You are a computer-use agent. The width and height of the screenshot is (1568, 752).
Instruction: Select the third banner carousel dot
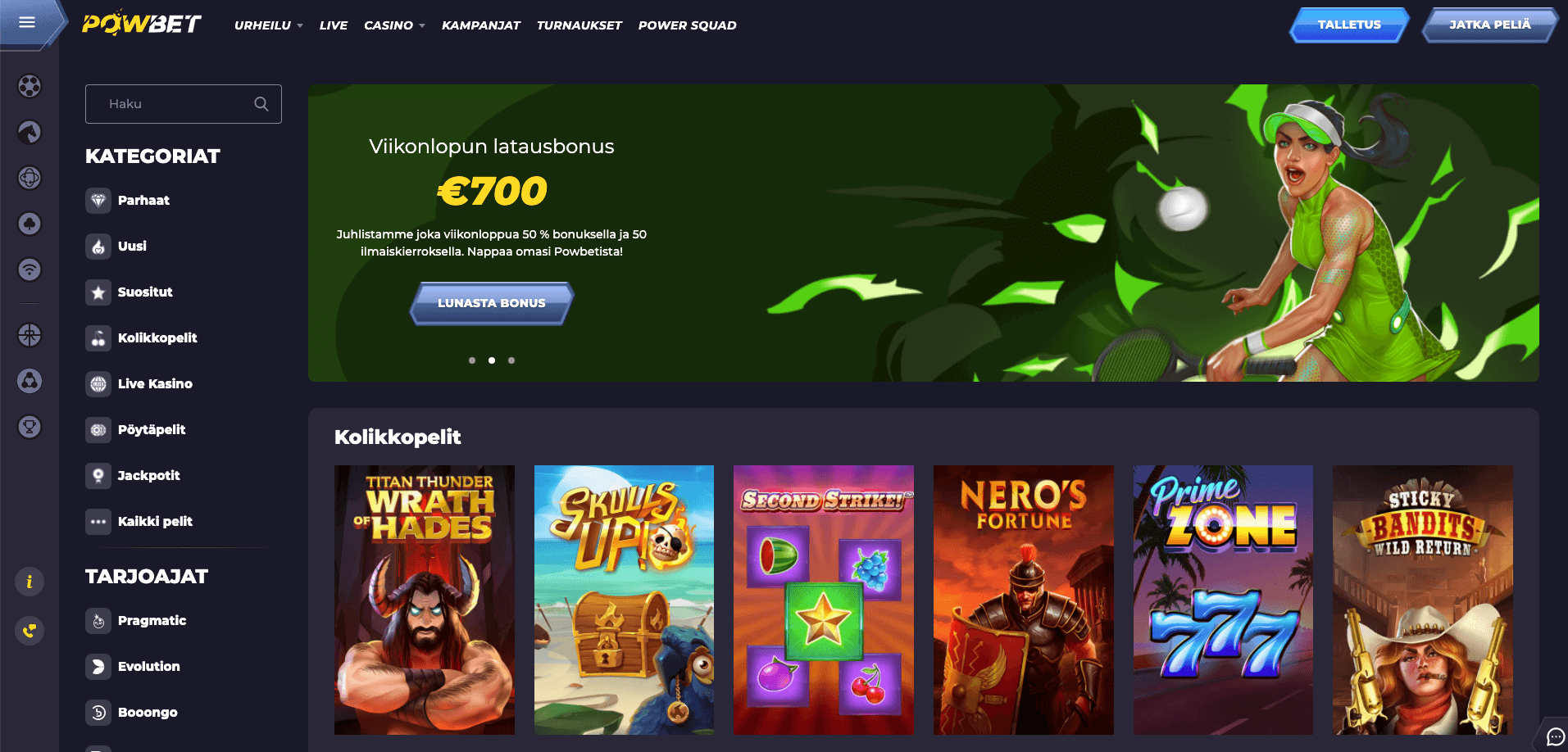pos(511,360)
